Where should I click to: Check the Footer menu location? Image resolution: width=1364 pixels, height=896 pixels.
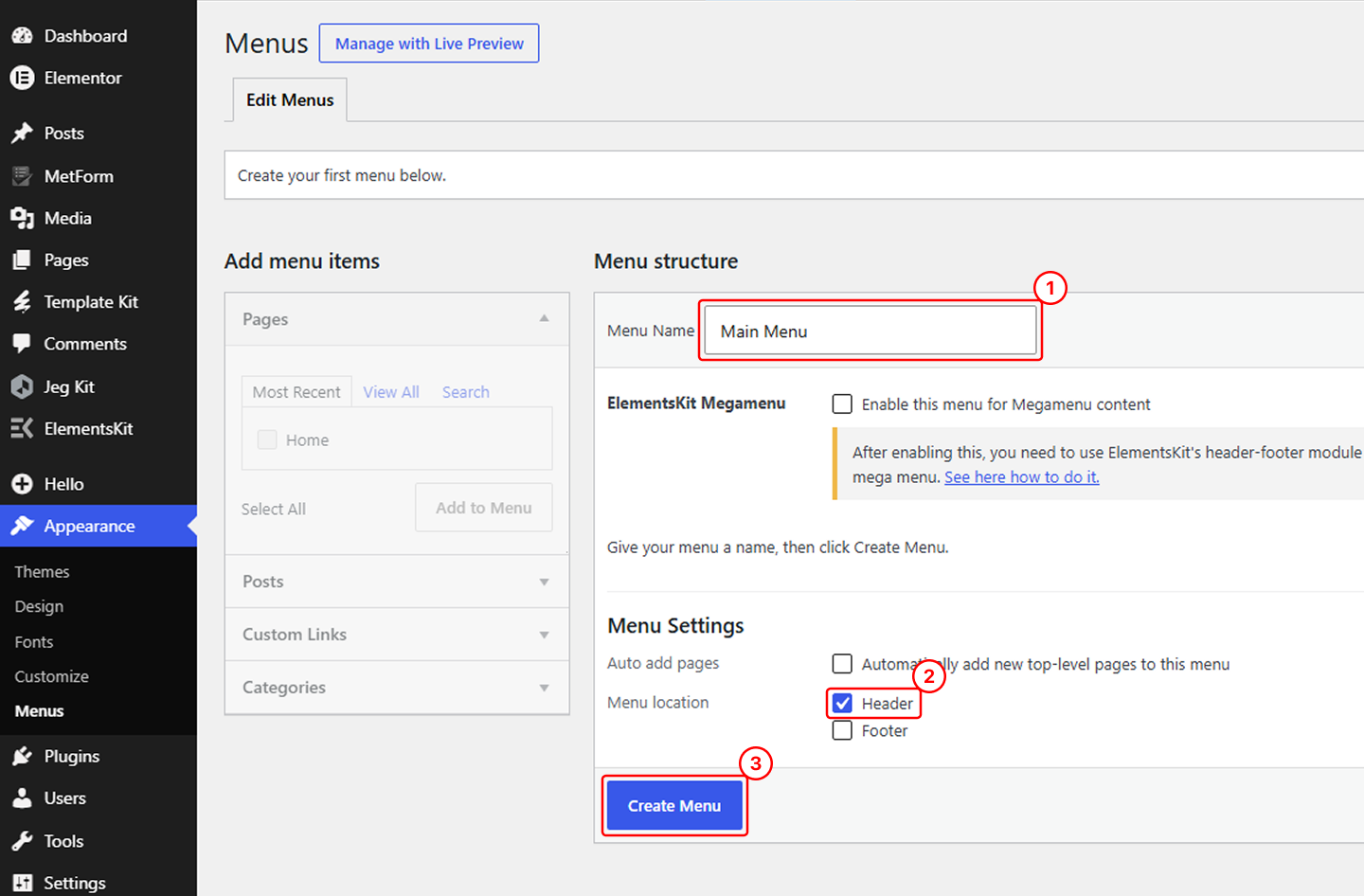pyautogui.click(x=842, y=730)
